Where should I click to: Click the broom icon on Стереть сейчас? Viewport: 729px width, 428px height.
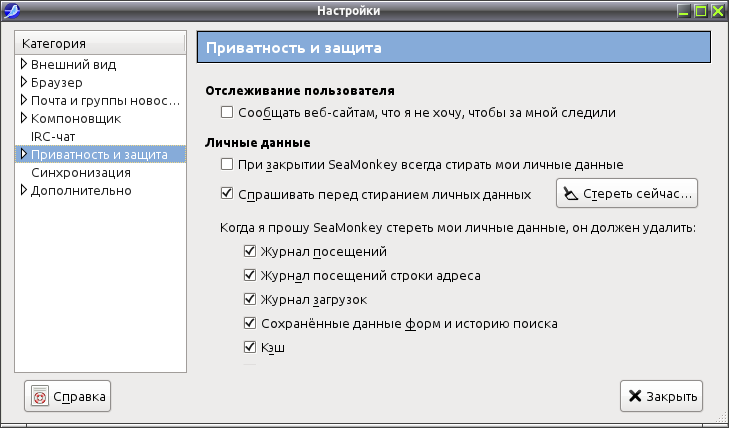tap(570, 193)
